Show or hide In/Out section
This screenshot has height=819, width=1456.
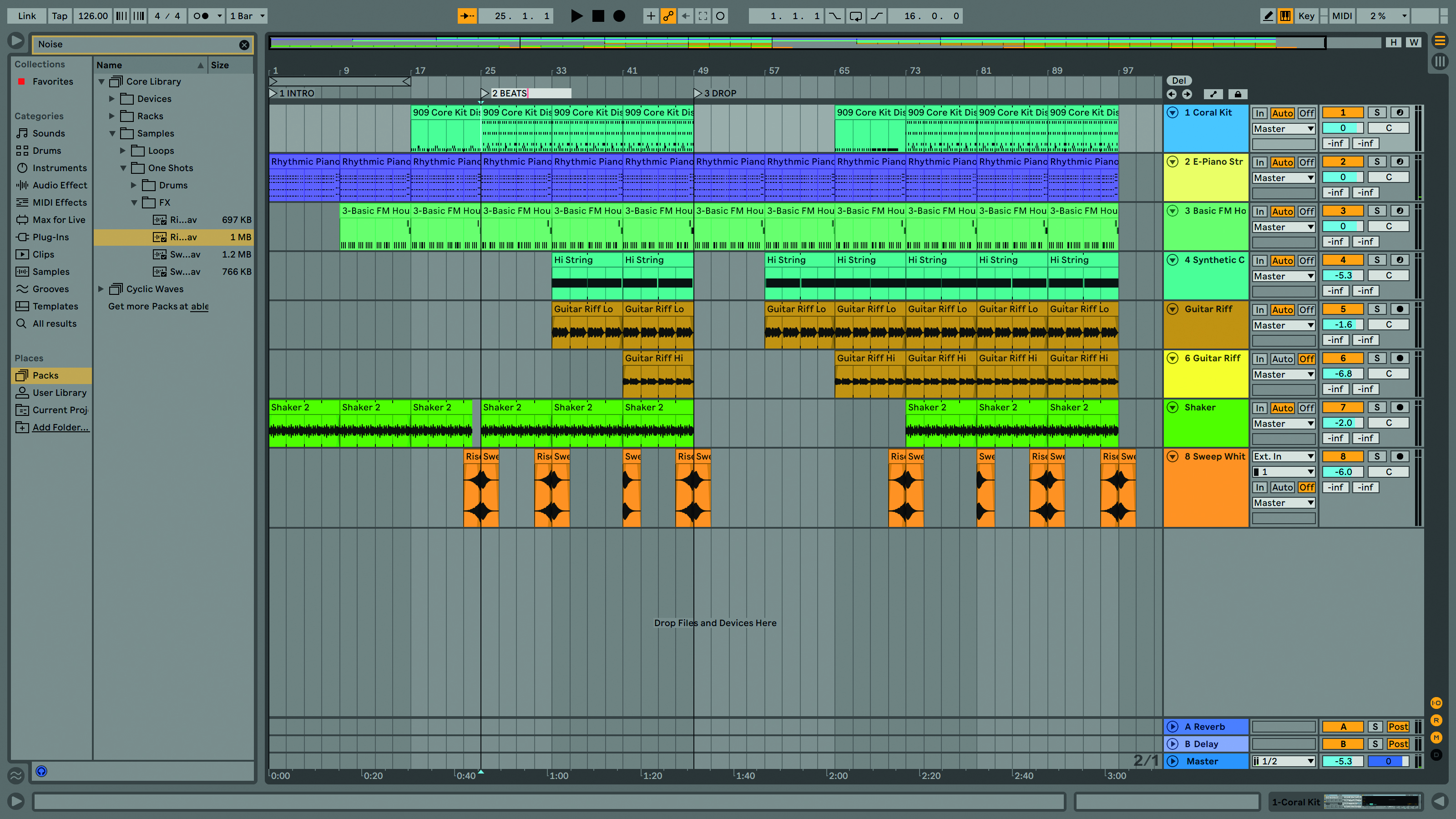tap(1436, 703)
